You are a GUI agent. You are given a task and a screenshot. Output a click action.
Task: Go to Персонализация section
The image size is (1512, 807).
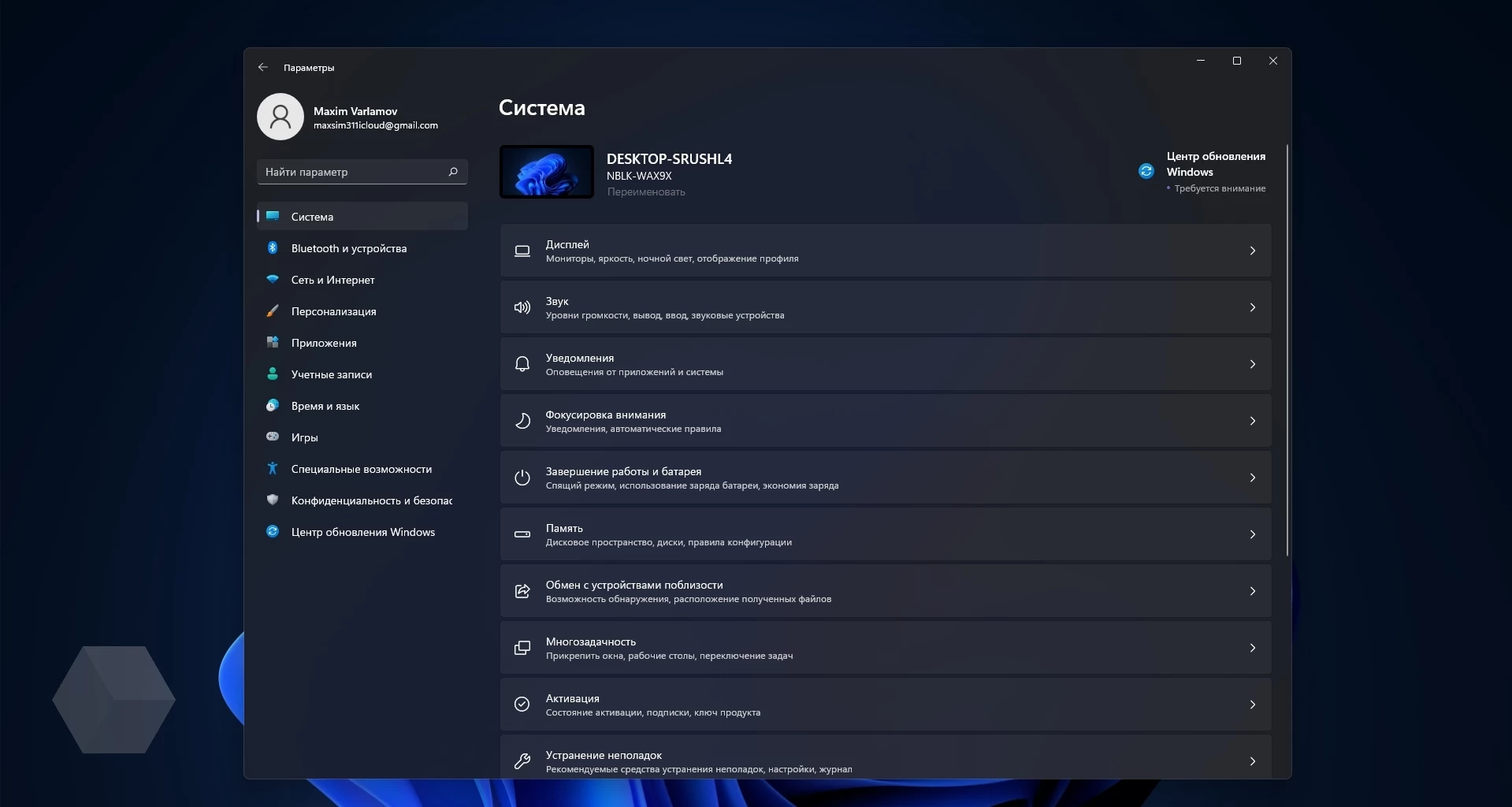[362, 311]
